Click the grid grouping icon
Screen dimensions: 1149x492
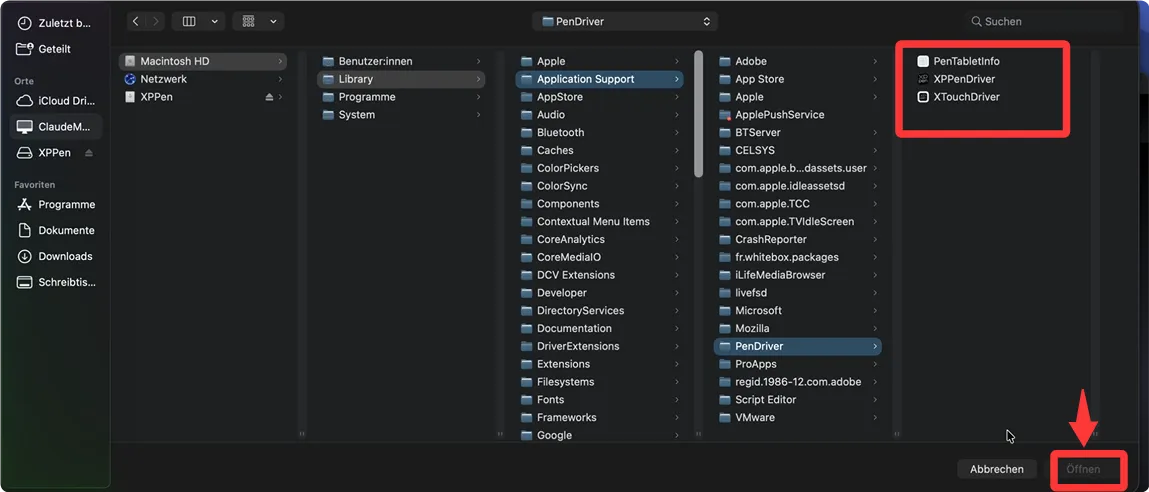(x=248, y=21)
